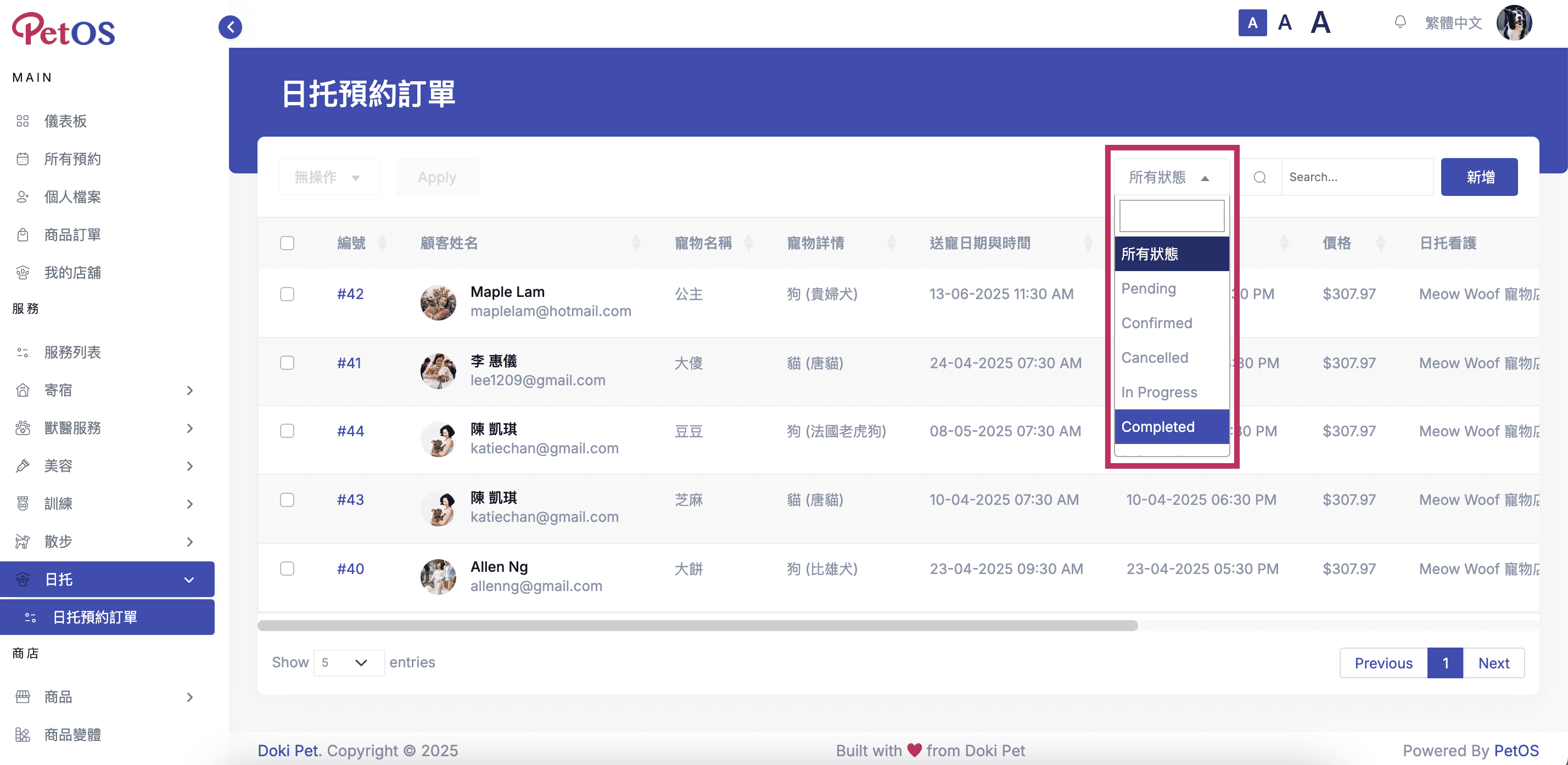1568x765 pixels.
Task: Click the house icon for 寄宿
Action: pos(23,390)
